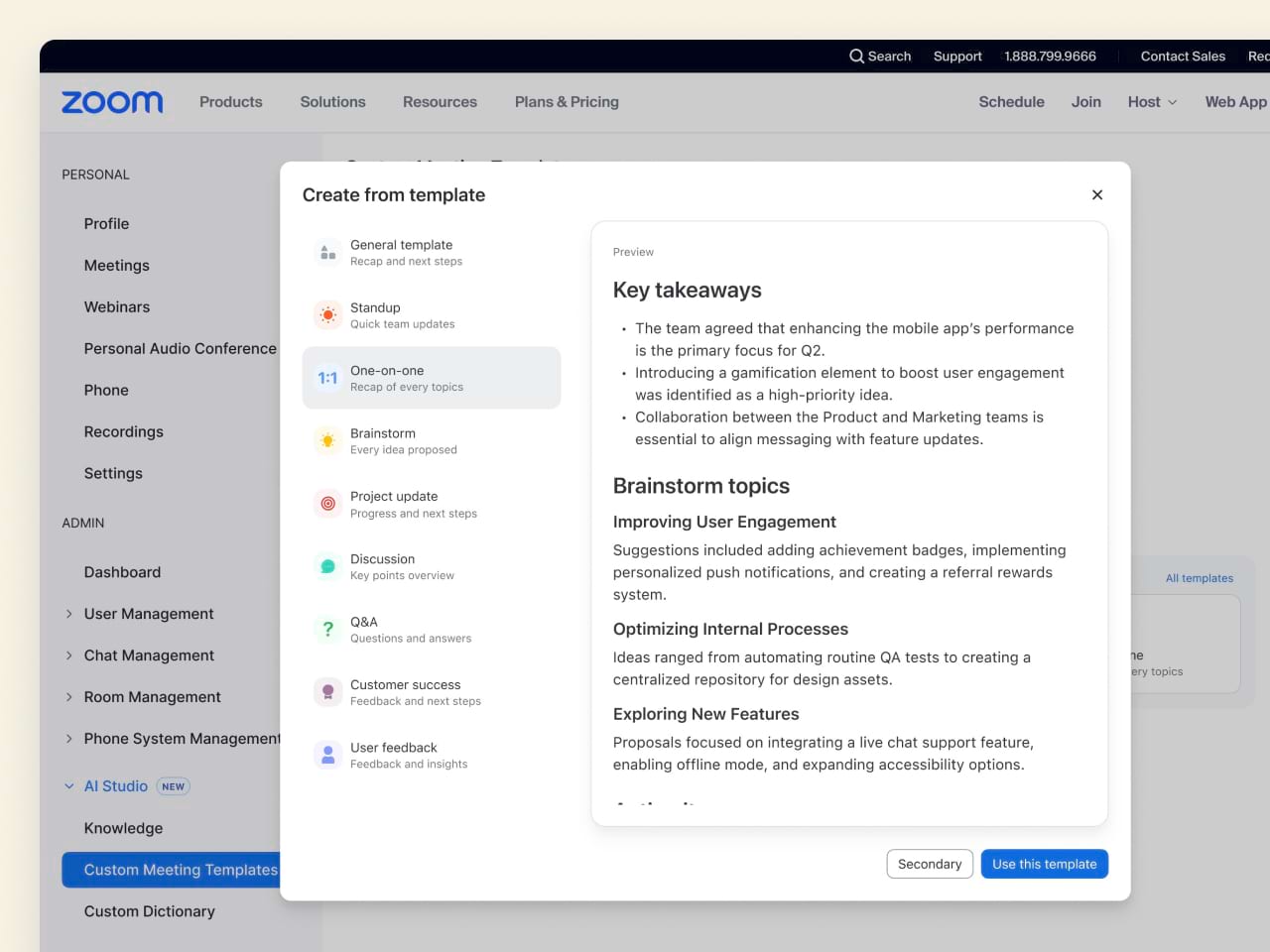Click the User feedback person icon
The height and width of the screenshot is (952, 1270).
327,755
